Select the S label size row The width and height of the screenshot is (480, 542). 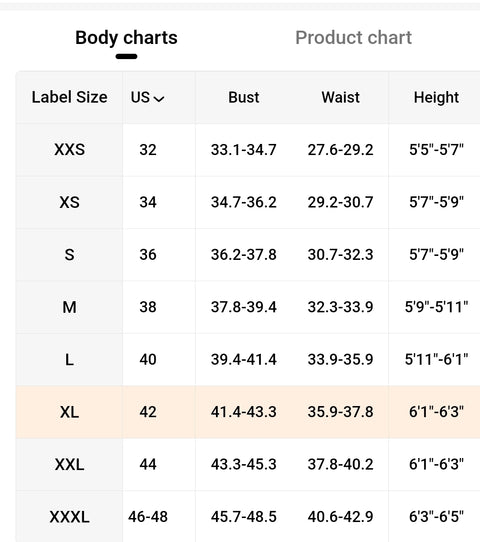pyautogui.click(x=248, y=255)
